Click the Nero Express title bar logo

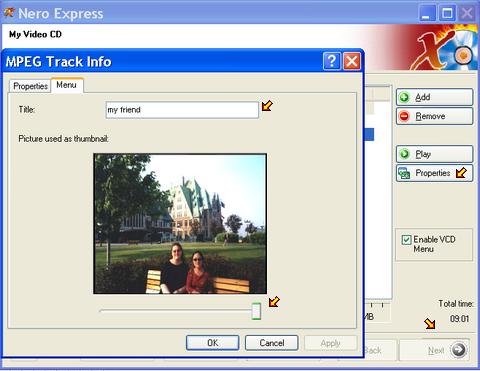click(x=9, y=13)
